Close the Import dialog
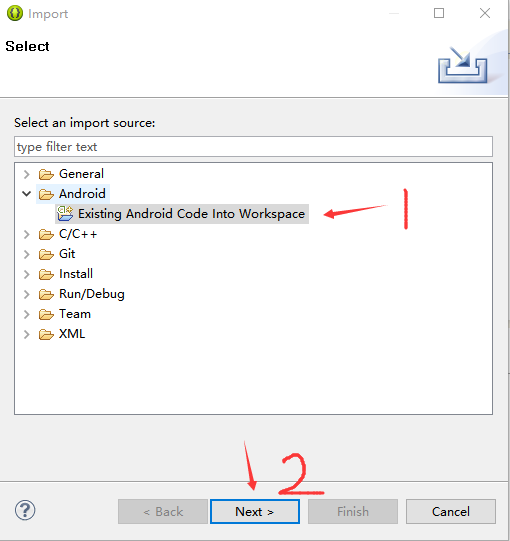This screenshot has width=510, height=541. coord(485,13)
